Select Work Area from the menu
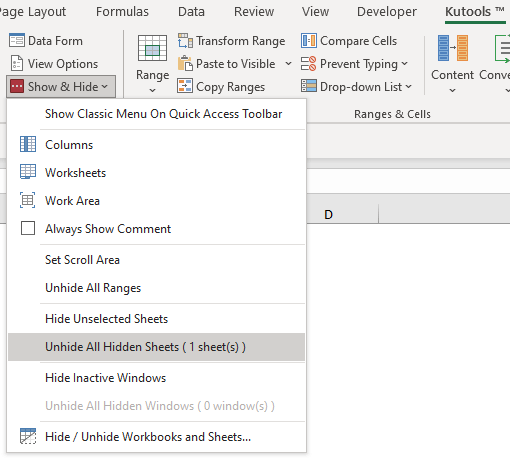Viewport: 510px width, 458px height. 156,200
